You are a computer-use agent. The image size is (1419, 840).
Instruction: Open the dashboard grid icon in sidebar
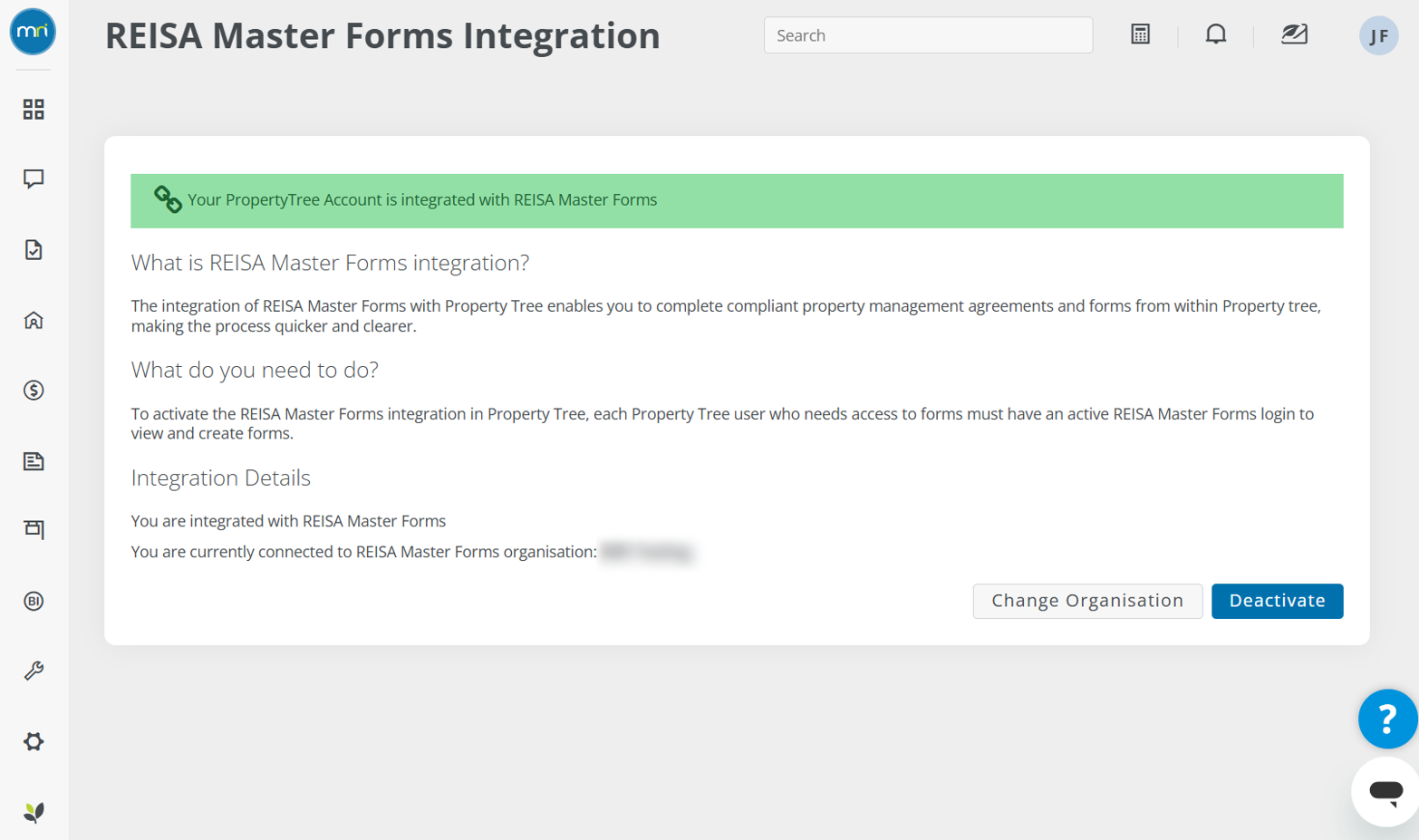34,110
